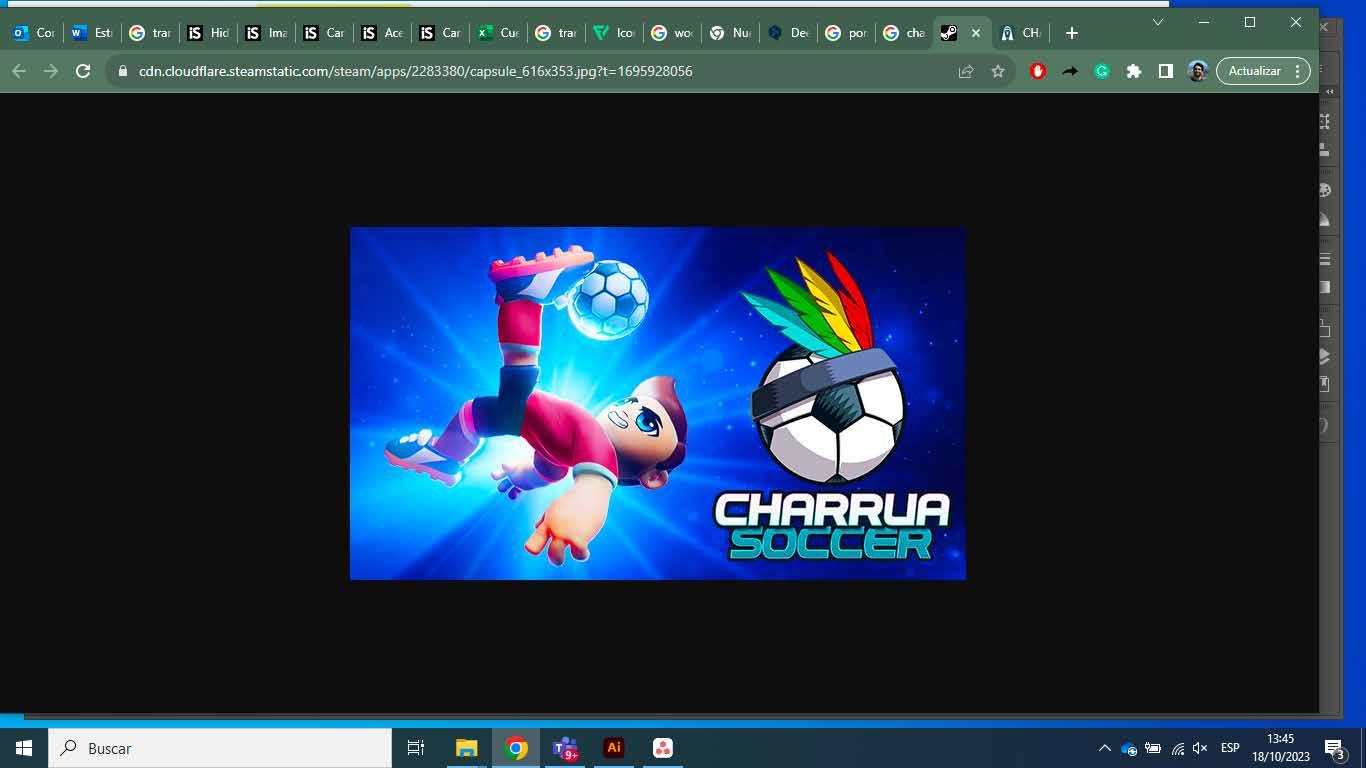Click the Actualizar update button
The image size is (1366, 768).
point(1254,71)
